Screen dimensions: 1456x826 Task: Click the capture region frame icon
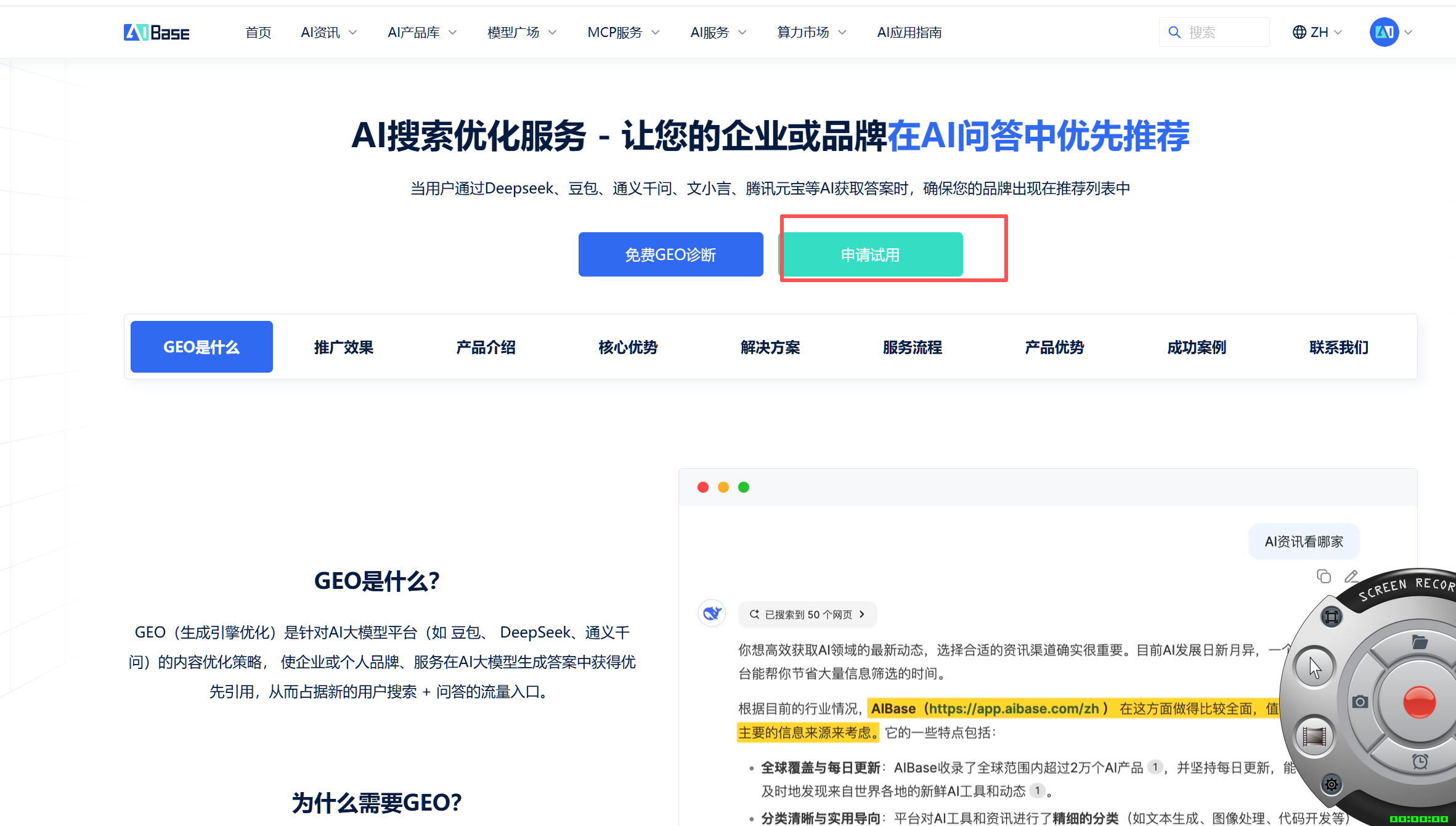click(x=1332, y=617)
